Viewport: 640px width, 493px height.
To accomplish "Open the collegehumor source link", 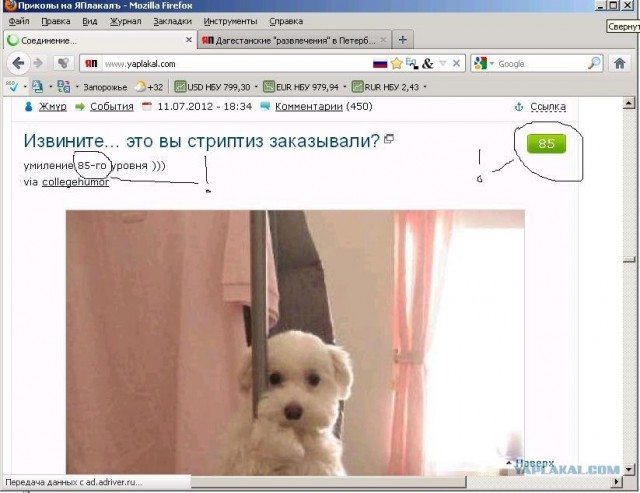I will [75, 182].
